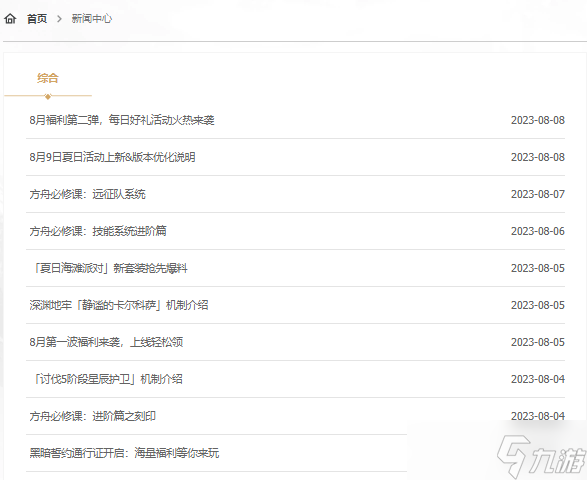Go to 首页 breadcrumb link

(37, 18)
